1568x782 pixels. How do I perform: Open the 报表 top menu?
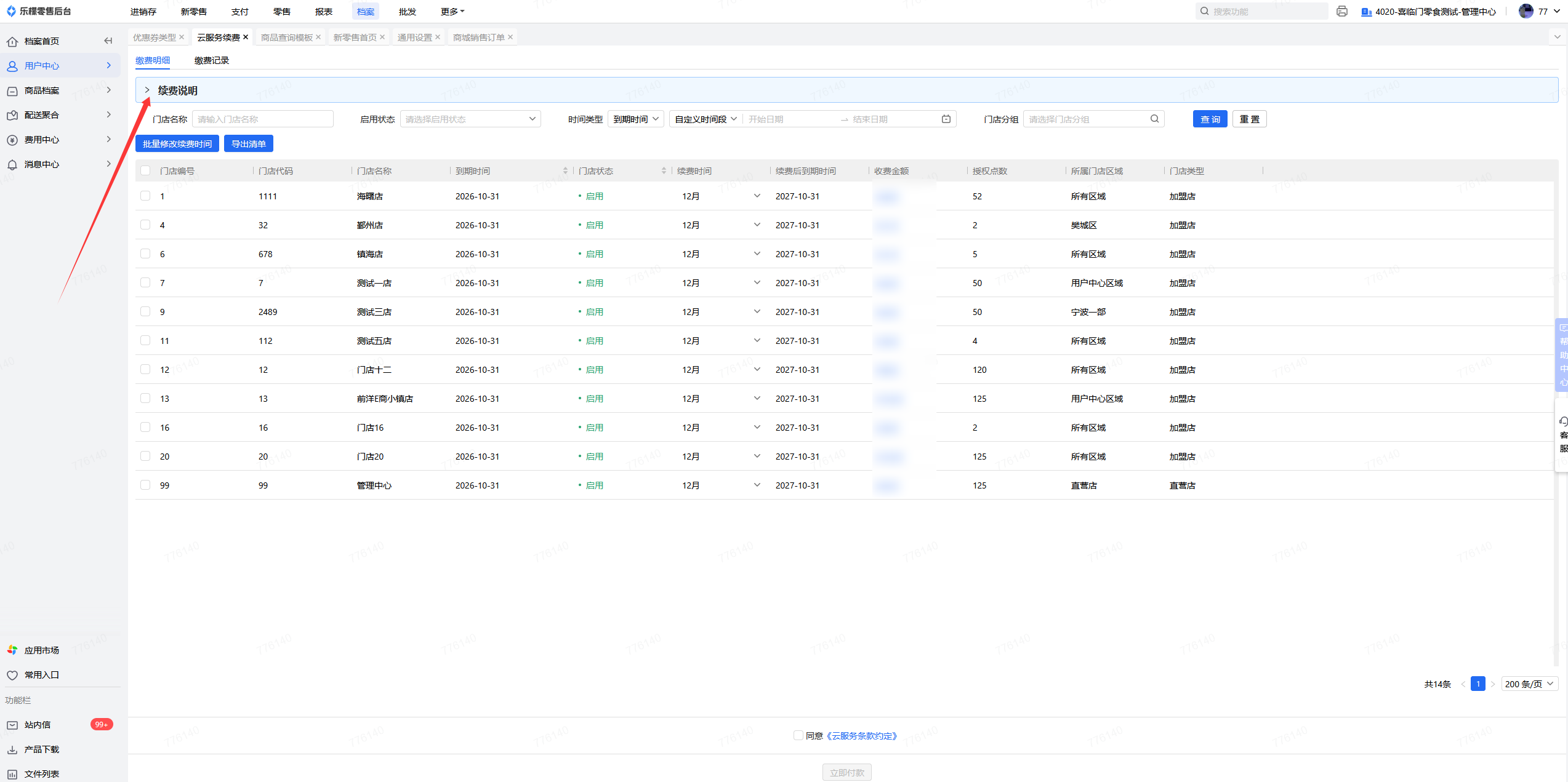(x=323, y=12)
